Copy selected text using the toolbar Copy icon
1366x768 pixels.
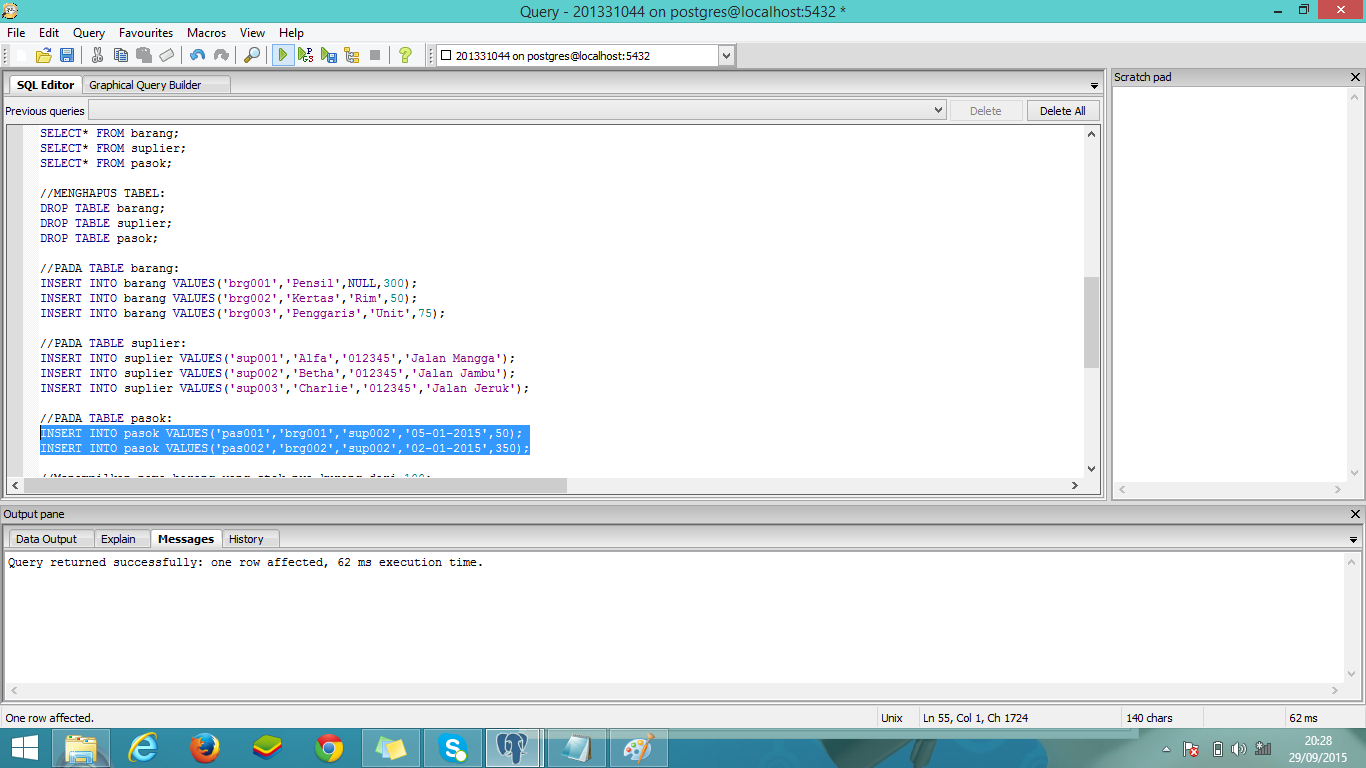[x=121, y=55]
